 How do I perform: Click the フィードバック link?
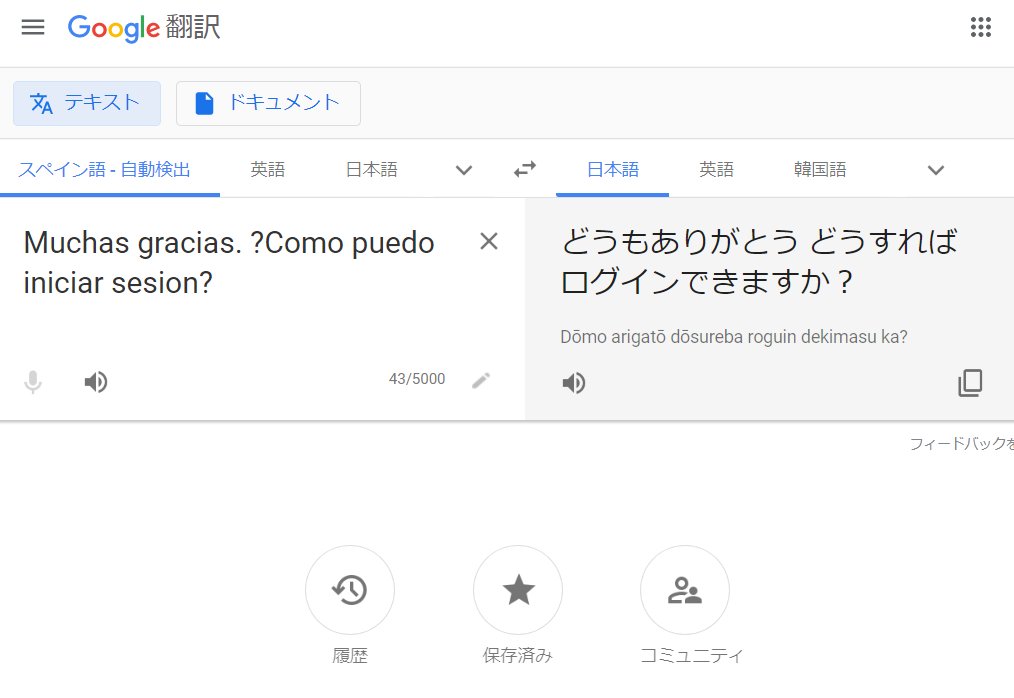pyautogui.click(x=962, y=444)
